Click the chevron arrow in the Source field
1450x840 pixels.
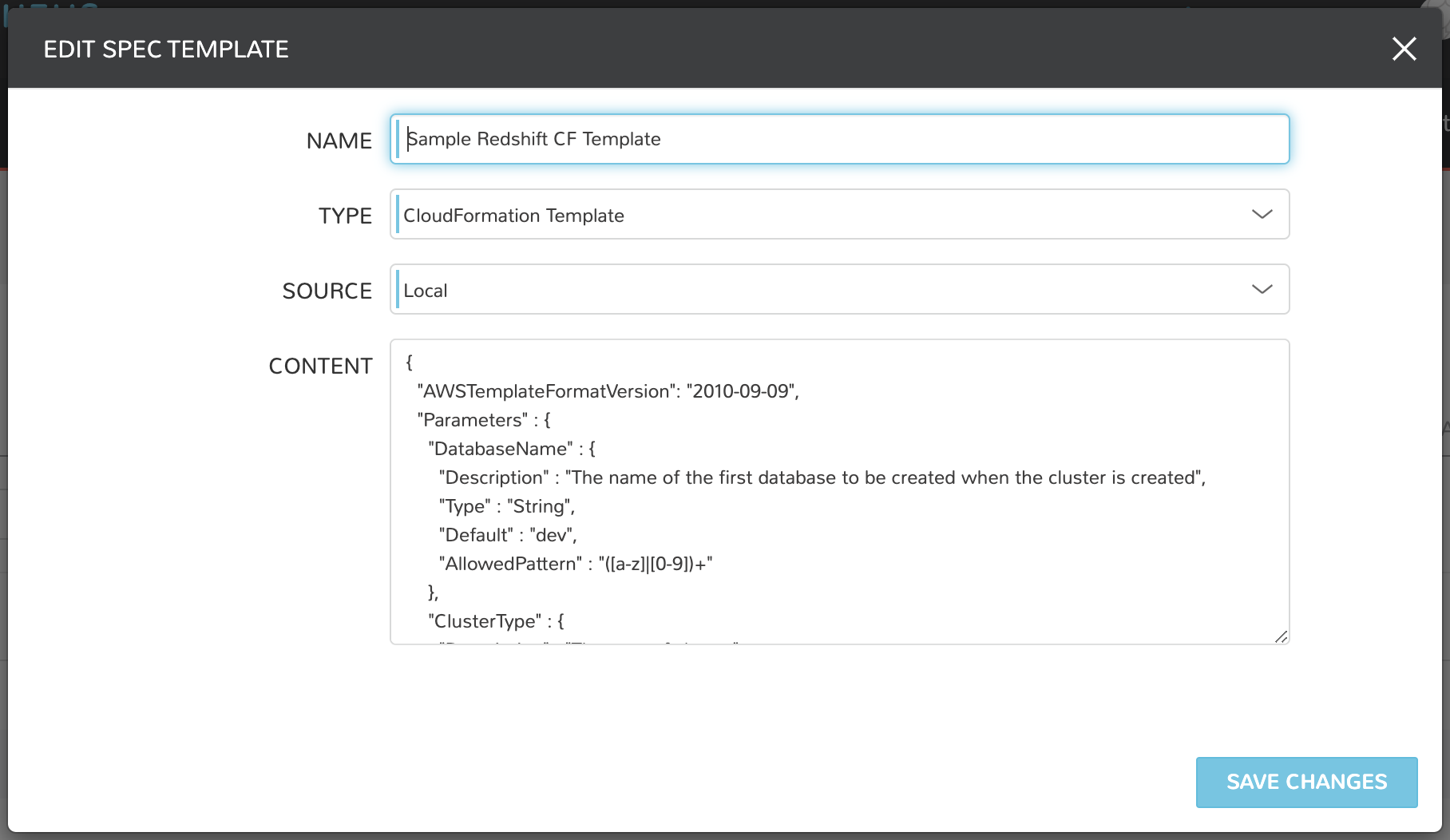pos(1262,290)
